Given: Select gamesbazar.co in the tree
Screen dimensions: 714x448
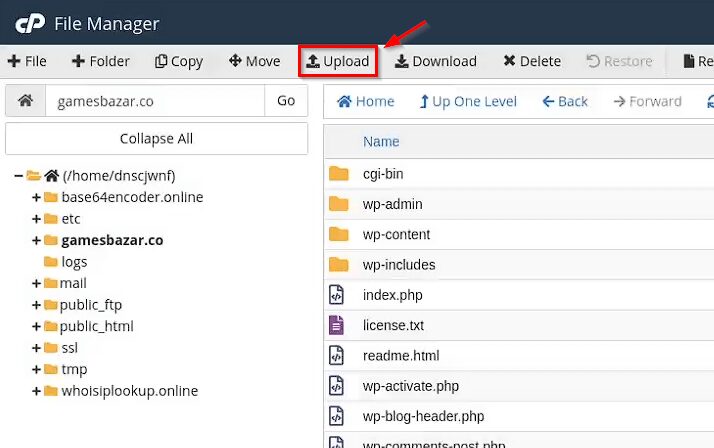Looking at the screenshot, I should (x=112, y=240).
